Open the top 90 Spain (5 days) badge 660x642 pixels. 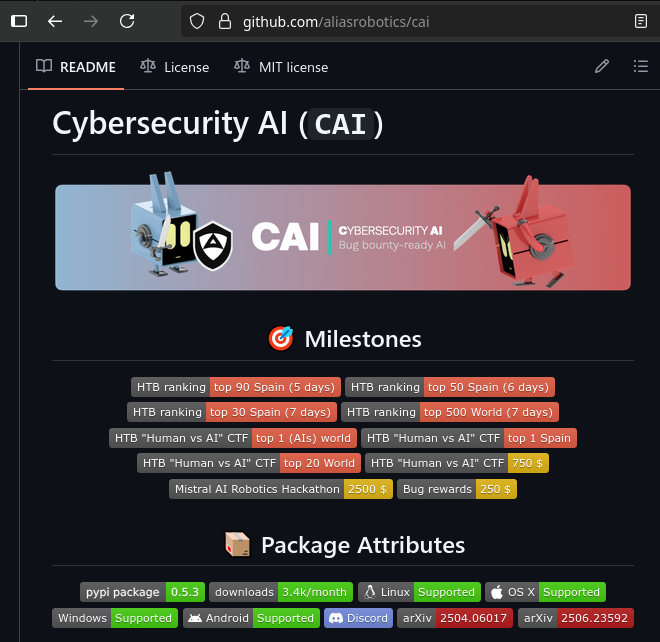coord(236,387)
